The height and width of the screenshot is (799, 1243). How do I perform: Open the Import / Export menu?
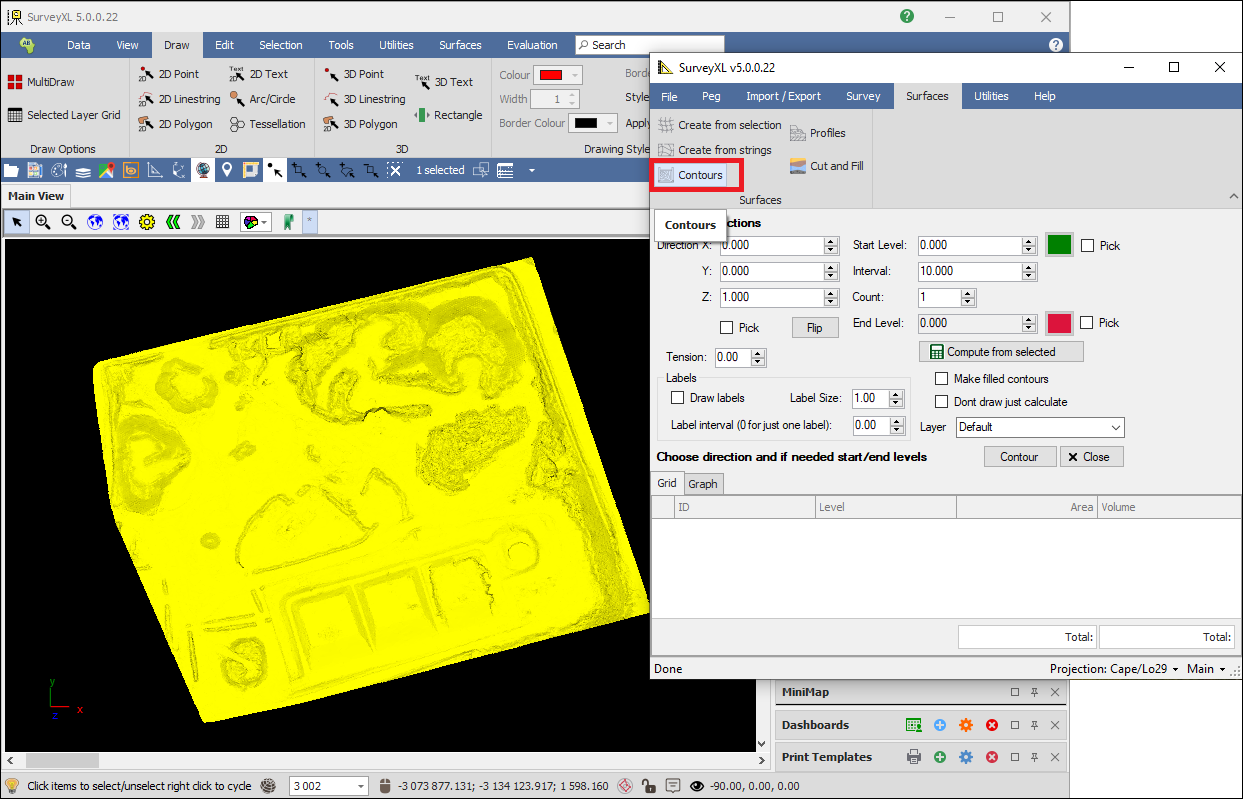pos(783,96)
